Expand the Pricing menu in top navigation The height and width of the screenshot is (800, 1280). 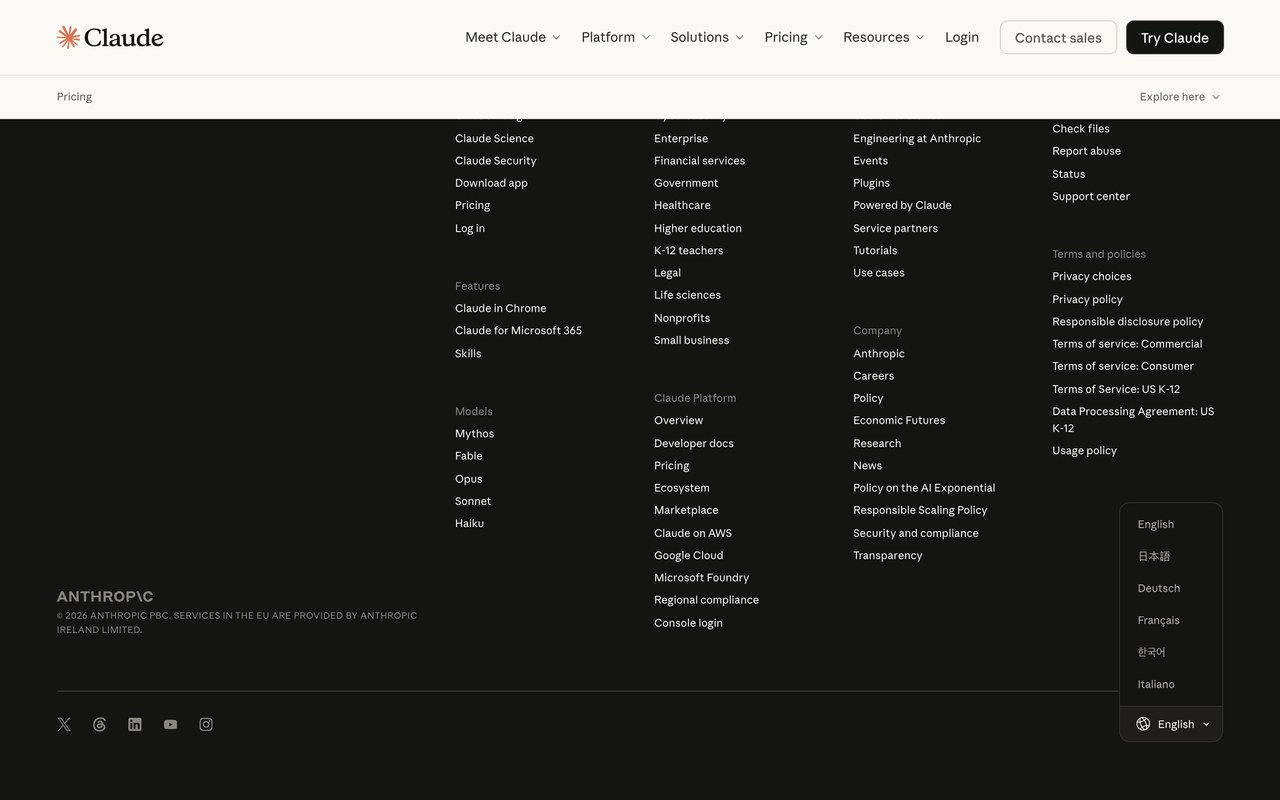pos(794,37)
